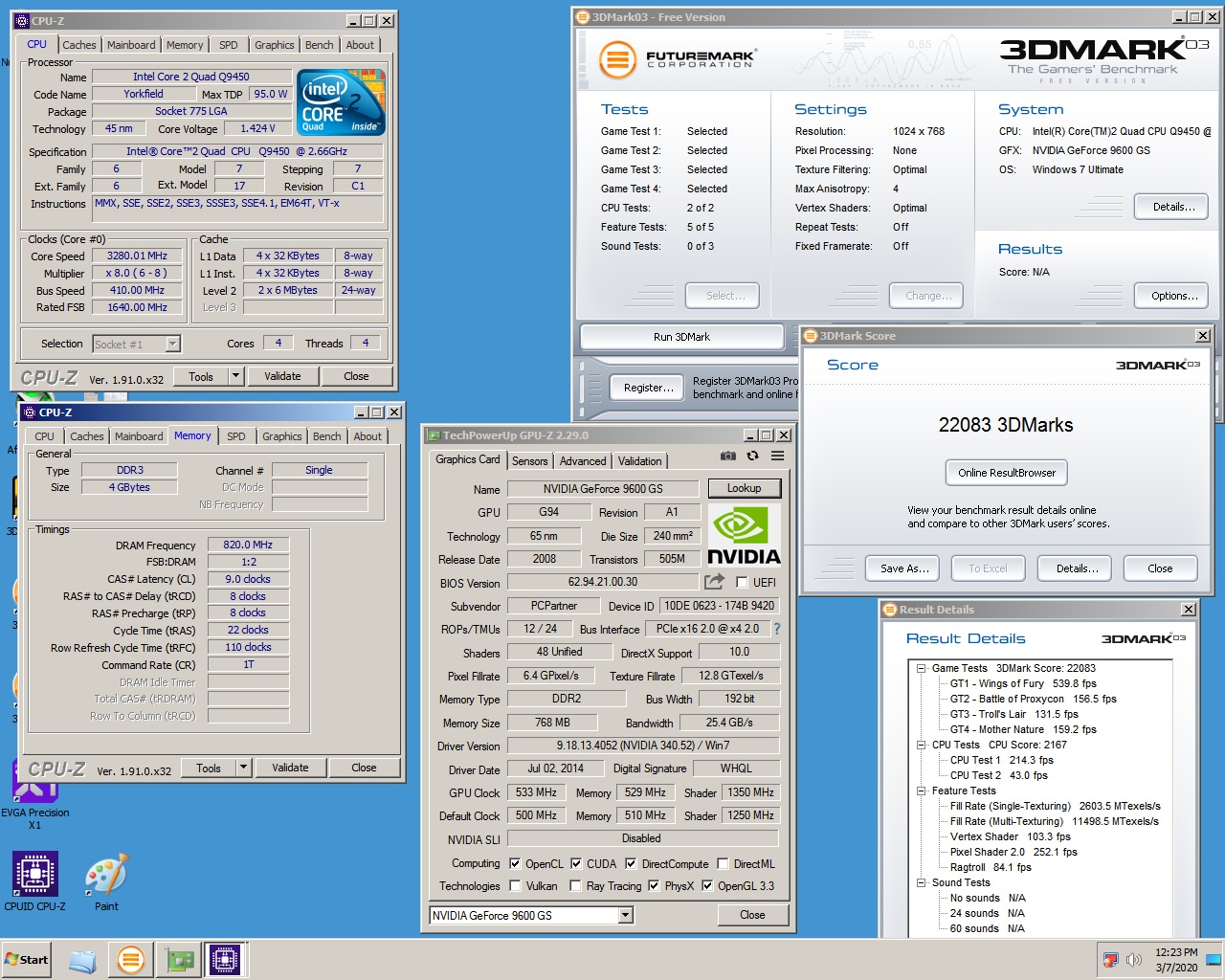Switch to the 3DMark03 taskbar icon

pyautogui.click(x=131, y=959)
